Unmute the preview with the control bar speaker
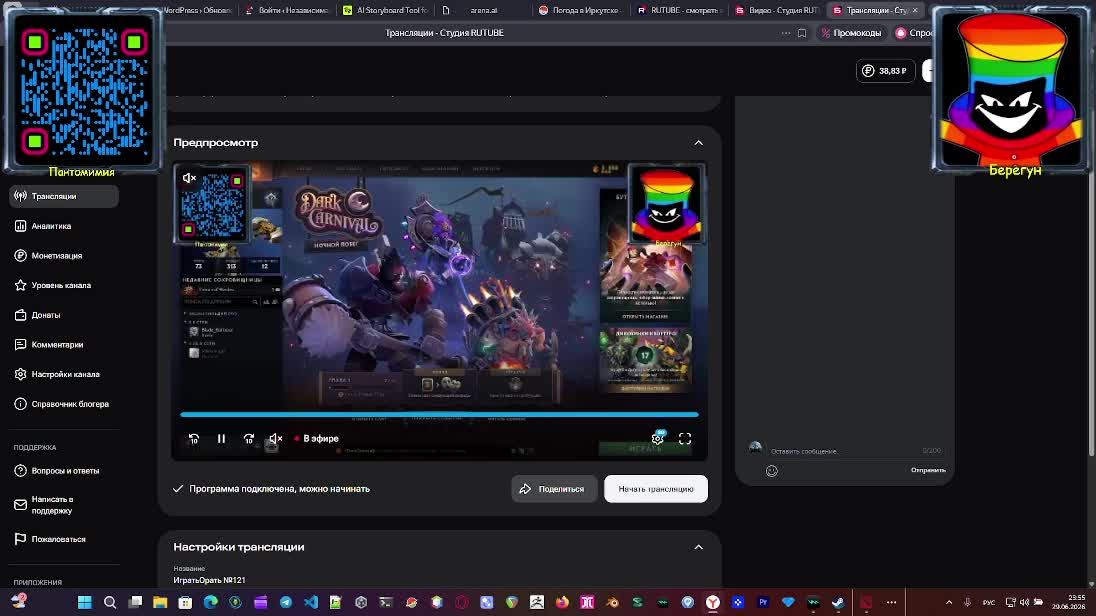The height and width of the screenshot is (616, 1096). (275, 439)
